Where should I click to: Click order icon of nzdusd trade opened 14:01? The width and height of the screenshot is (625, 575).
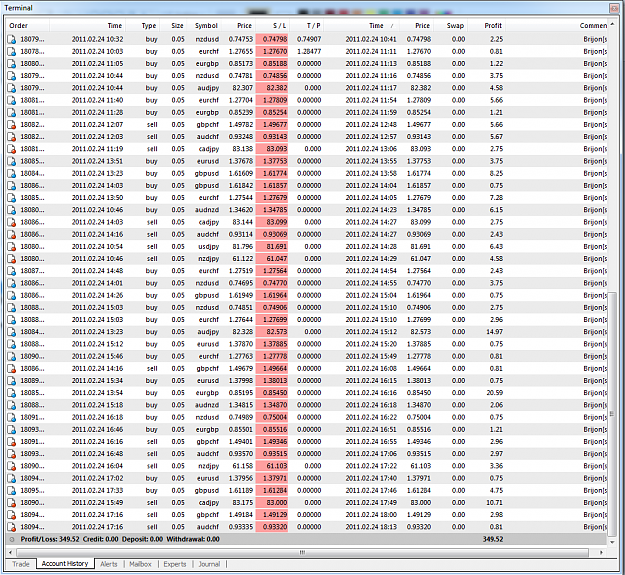(12, 283)
